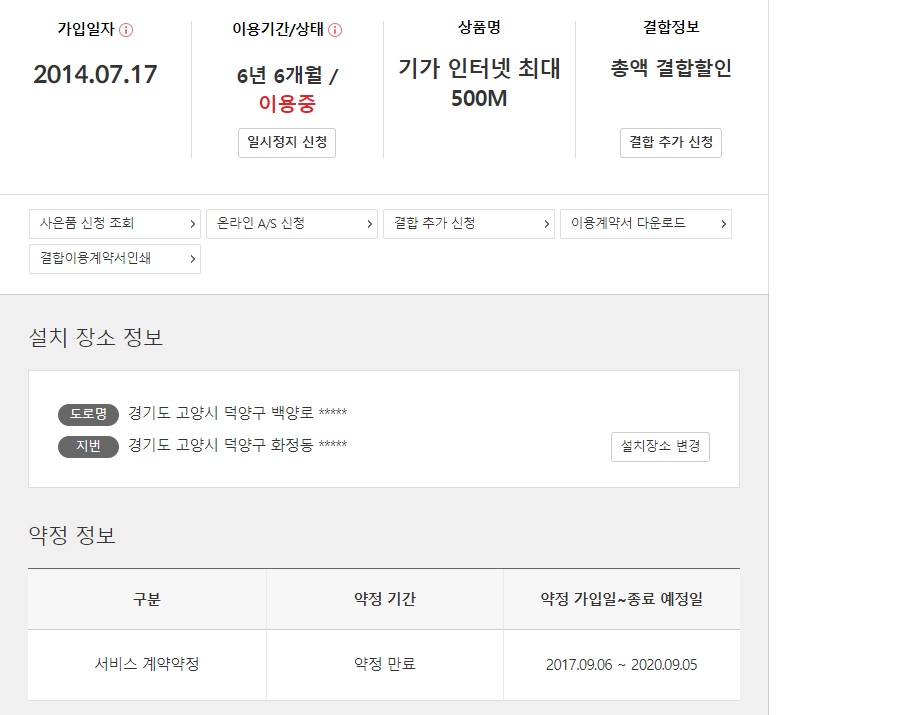This screenshot has width=919, height=715.
Task: Open the info icon next to 이용기간/상태
Action: [335, 30]
